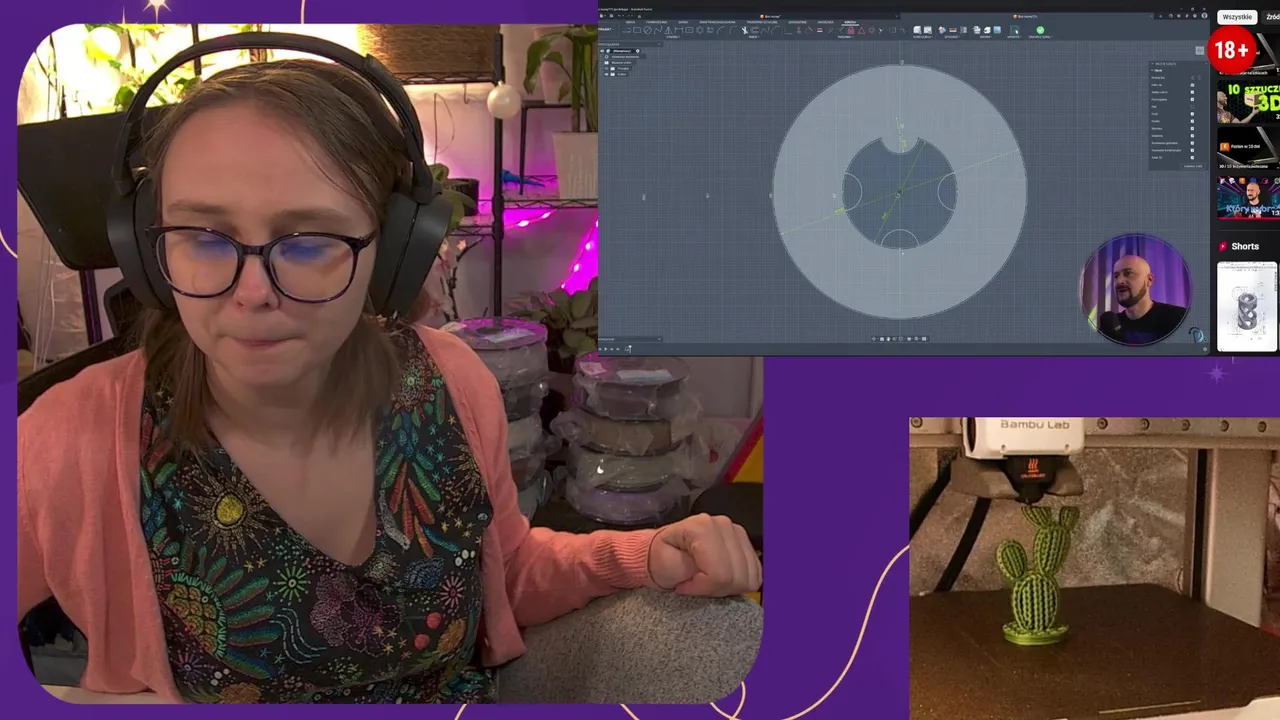The height and width of the screenshot is (720, 1280).
Task: Click the view cube in the Fusion canvas
Action: tap(1200, 50)
